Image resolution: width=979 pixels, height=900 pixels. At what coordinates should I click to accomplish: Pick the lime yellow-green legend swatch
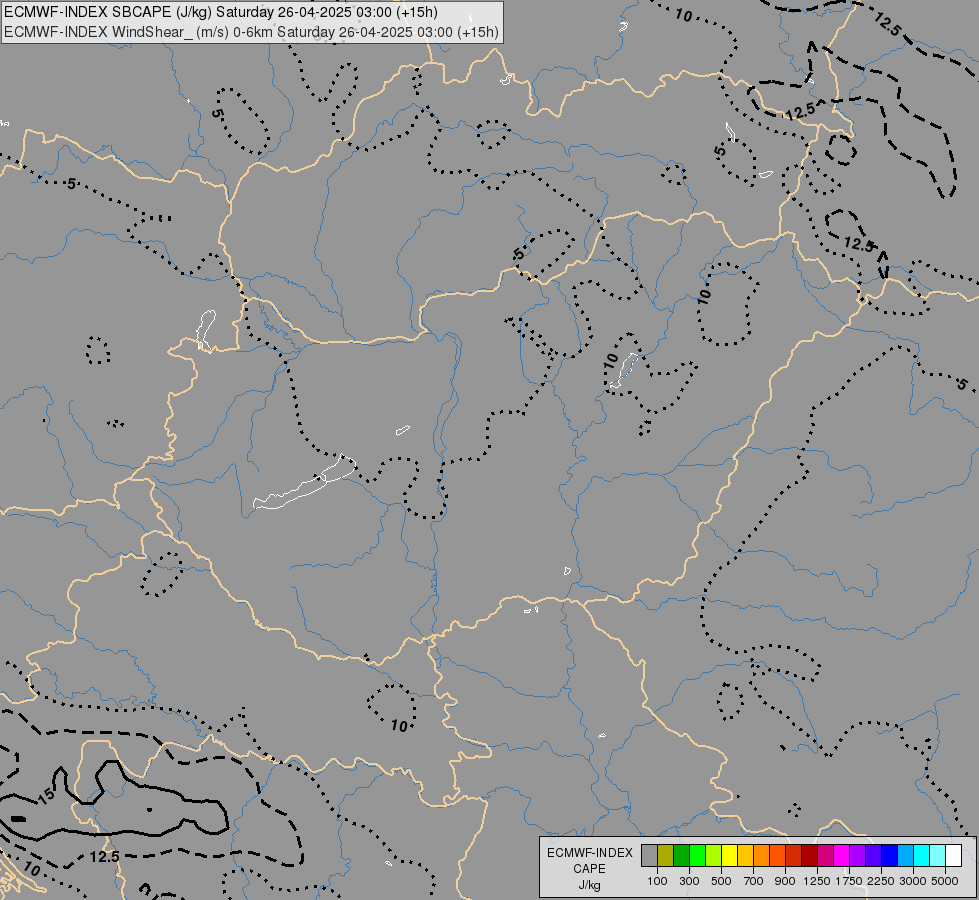click(x=713, y=856)
